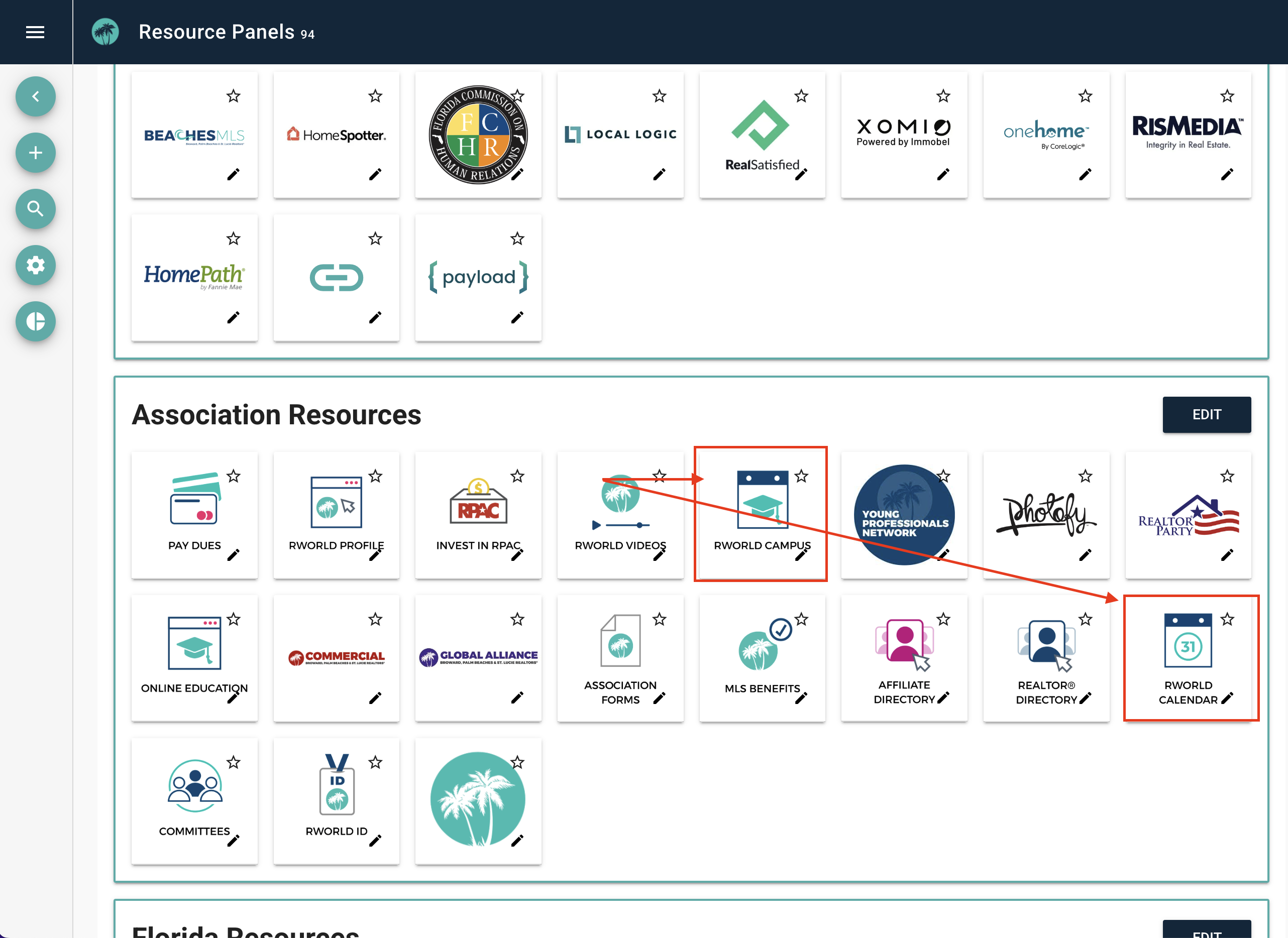1288x938 pixels.
Task: Edit the Local Logic panel pencil
Action: (x=660, y=174)
